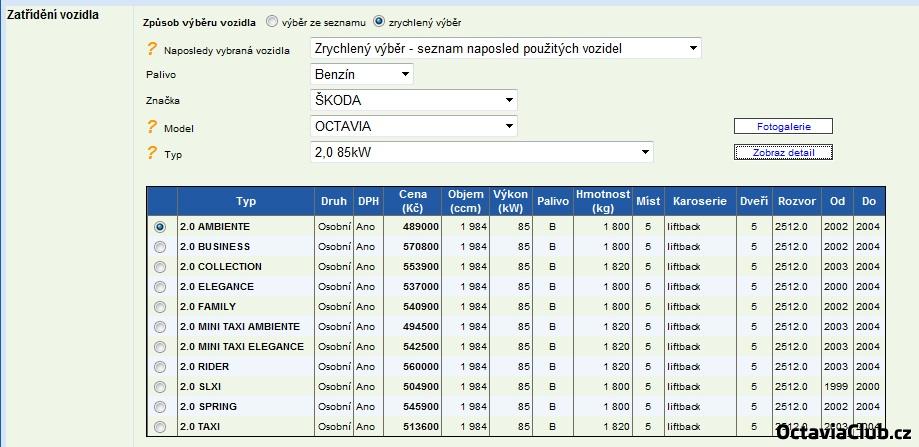
Task: Select radio button for 2.0 MINI TAXI AMBIENTE
Action: 160,327
